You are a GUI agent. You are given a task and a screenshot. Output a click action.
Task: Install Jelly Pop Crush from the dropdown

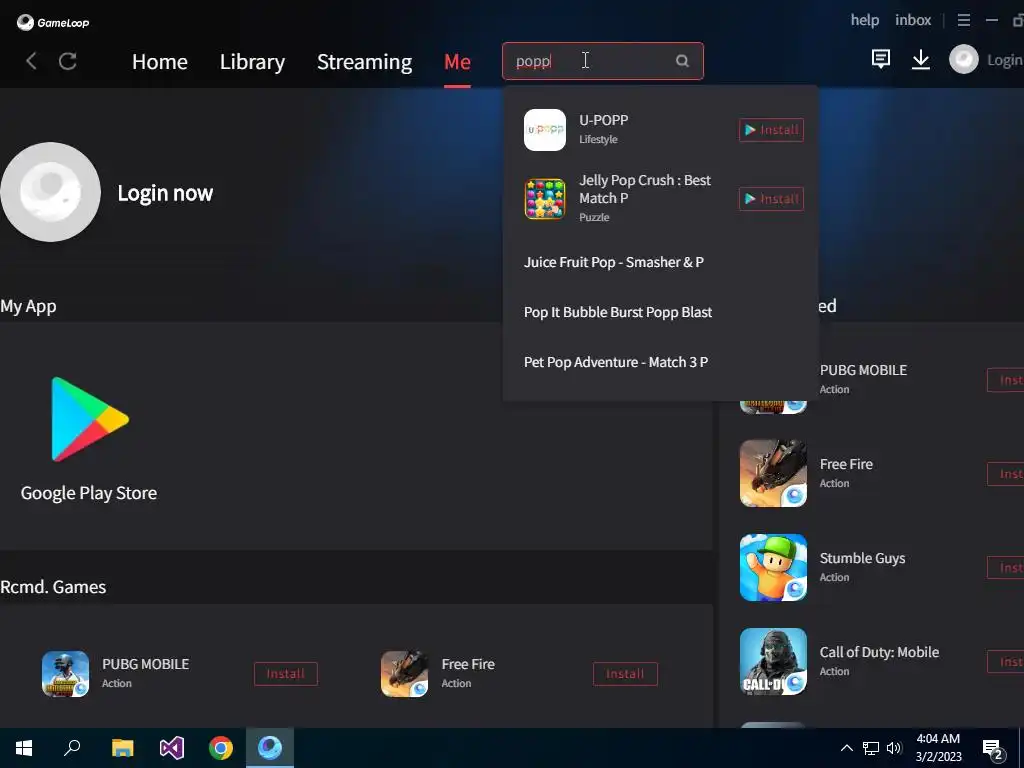click(771, 199)
